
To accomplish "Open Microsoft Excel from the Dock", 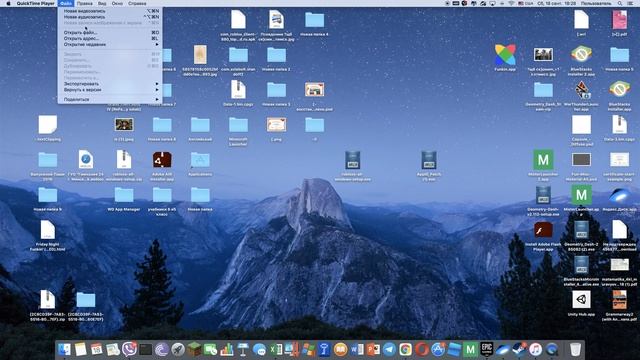I will point(276,349).
